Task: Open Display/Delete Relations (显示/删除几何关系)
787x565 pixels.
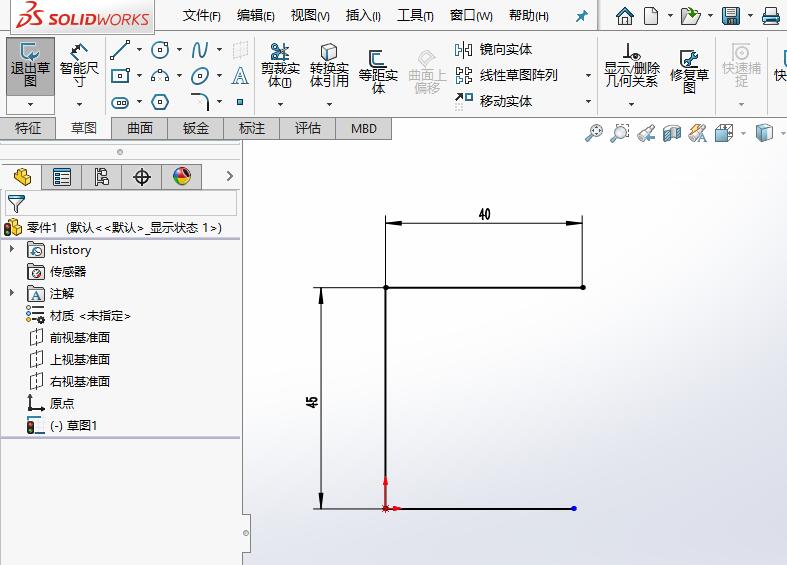Action: pos(631,66)
